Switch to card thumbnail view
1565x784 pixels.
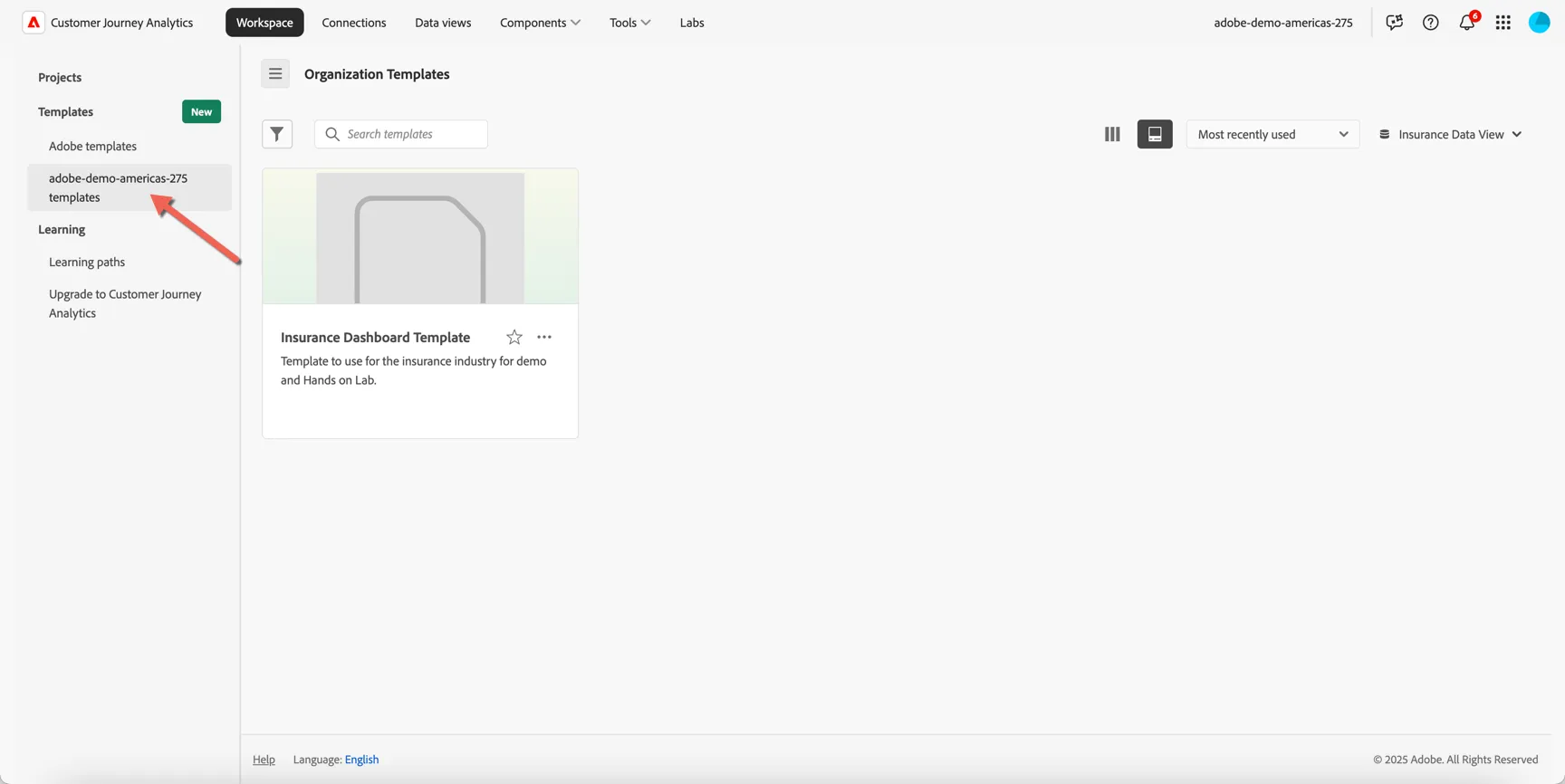[x=1155, y=134]
